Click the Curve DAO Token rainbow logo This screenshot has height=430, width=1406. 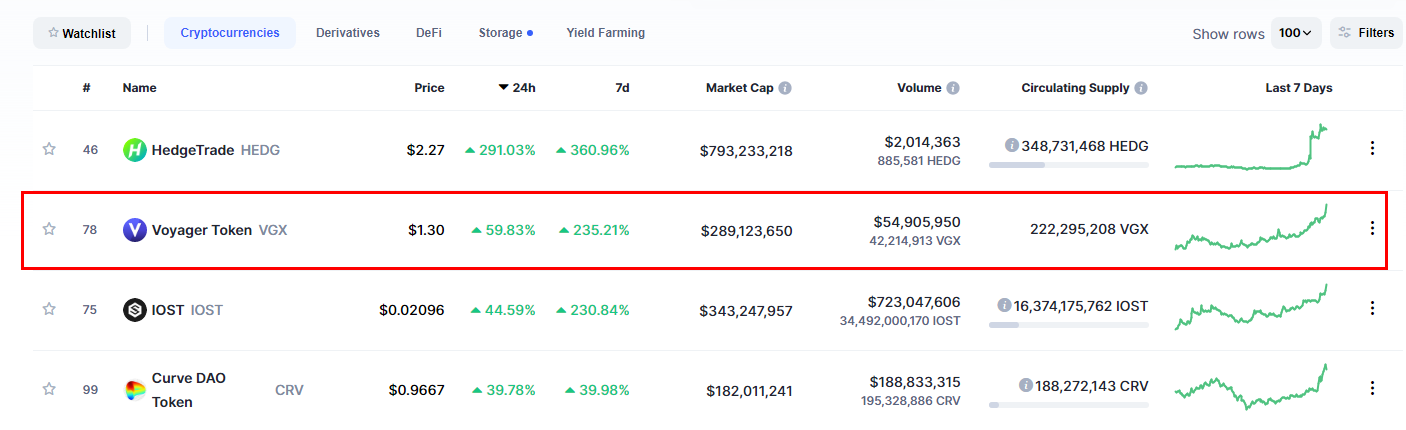(x=135, y=390)
